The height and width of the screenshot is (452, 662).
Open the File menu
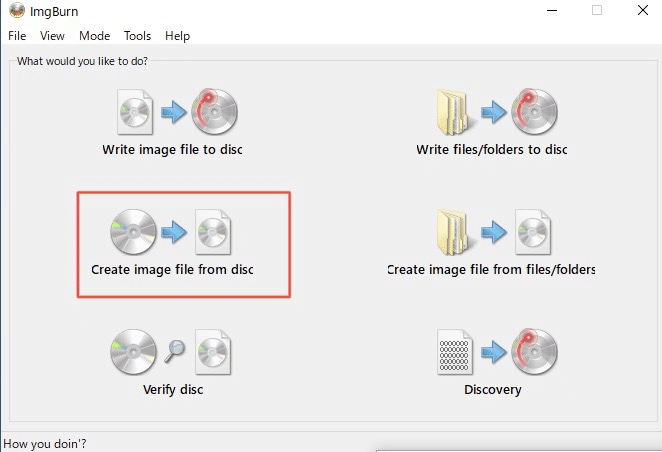click(17, 36)
